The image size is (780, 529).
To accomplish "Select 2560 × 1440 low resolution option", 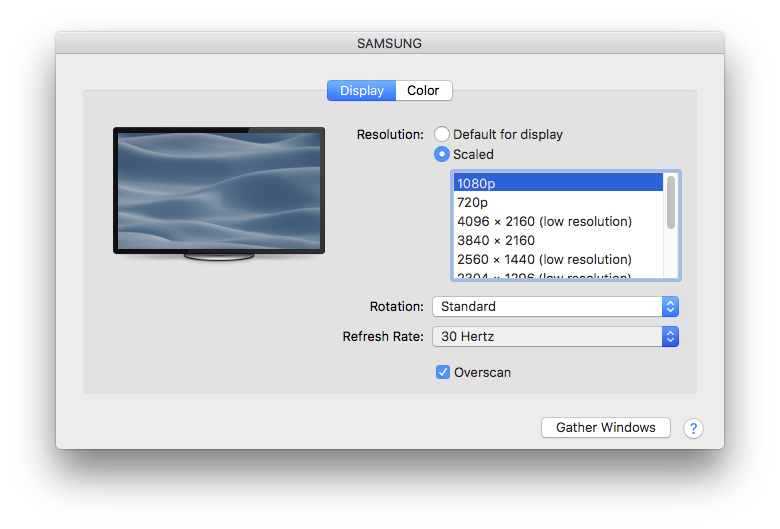I will pos(558,259).
